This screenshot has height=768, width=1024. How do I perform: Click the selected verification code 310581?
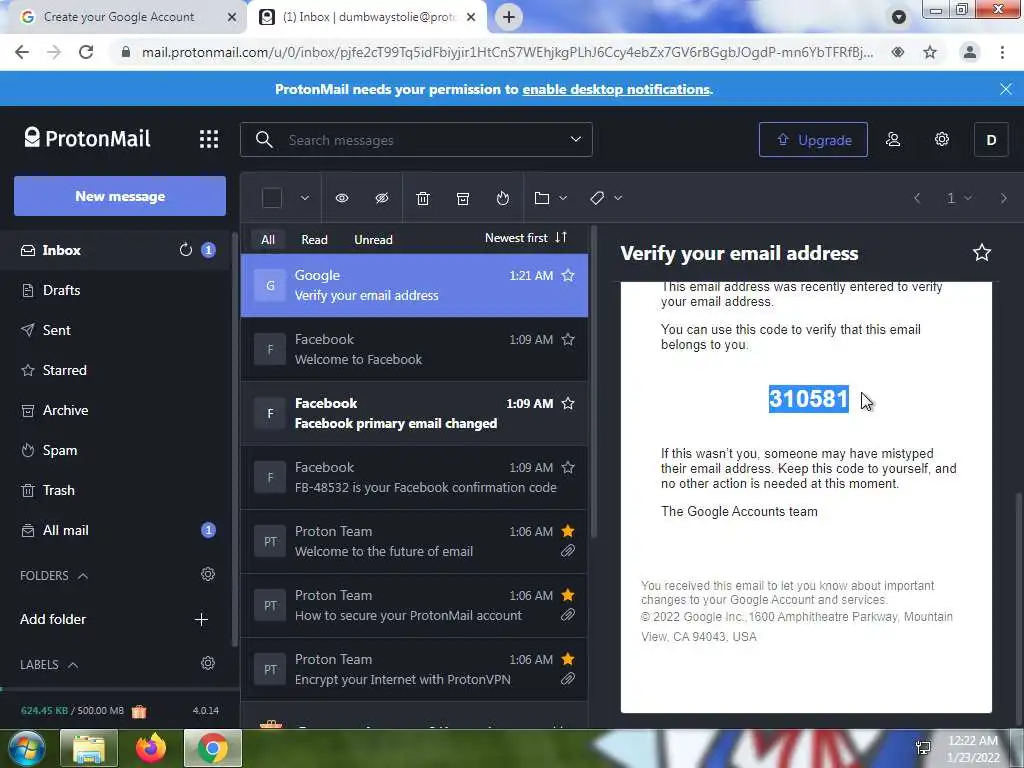[x=808, y=399]
